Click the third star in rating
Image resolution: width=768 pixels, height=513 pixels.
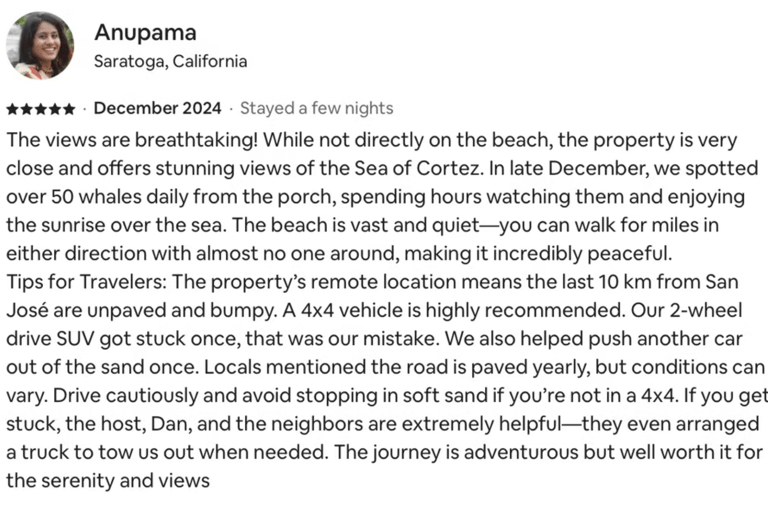(40, 108)
